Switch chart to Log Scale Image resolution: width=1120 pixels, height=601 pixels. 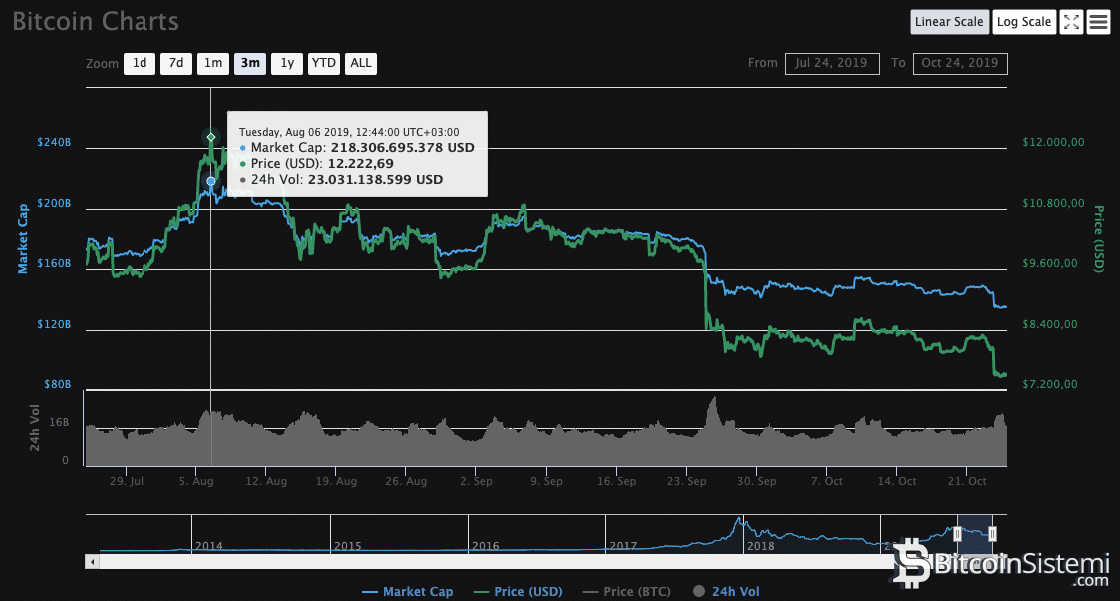click(1024, 22)
